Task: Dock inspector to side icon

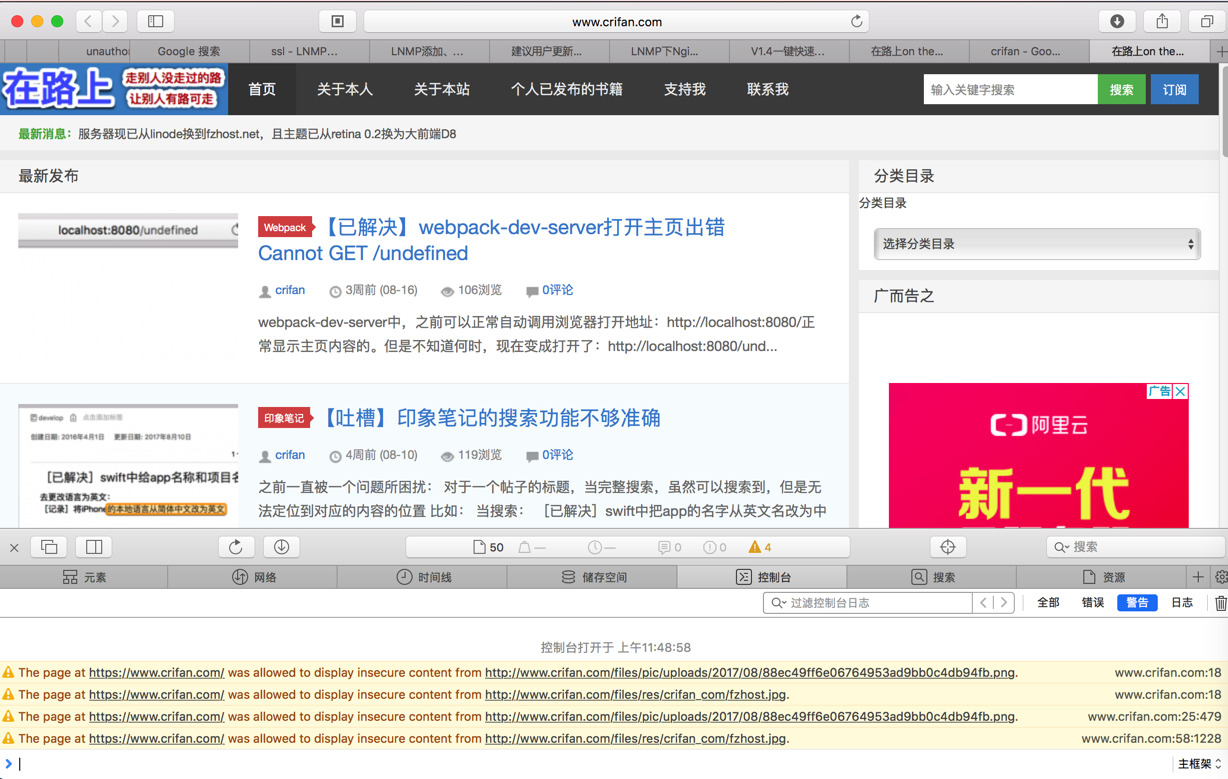Action: (94, 547)
